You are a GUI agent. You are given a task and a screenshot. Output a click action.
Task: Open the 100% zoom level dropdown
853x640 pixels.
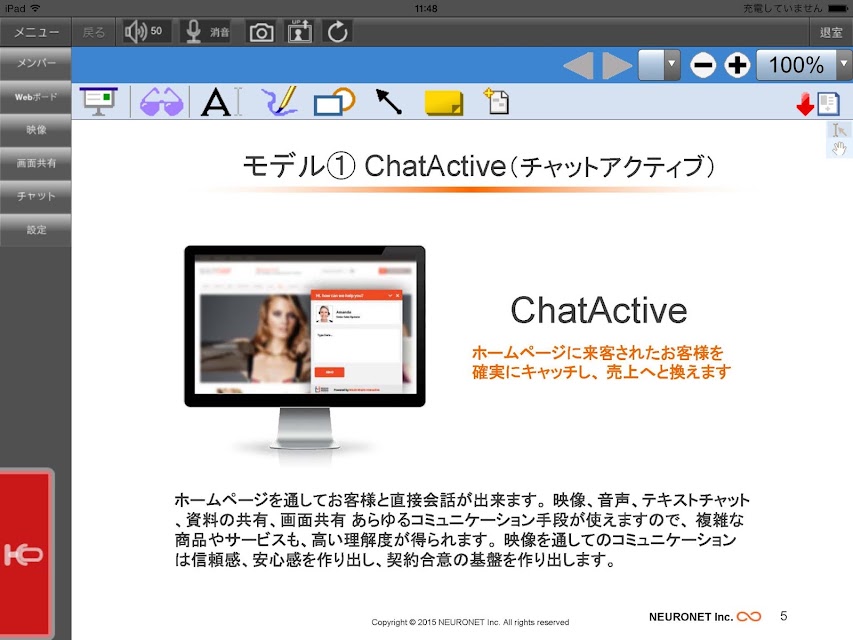804,65
